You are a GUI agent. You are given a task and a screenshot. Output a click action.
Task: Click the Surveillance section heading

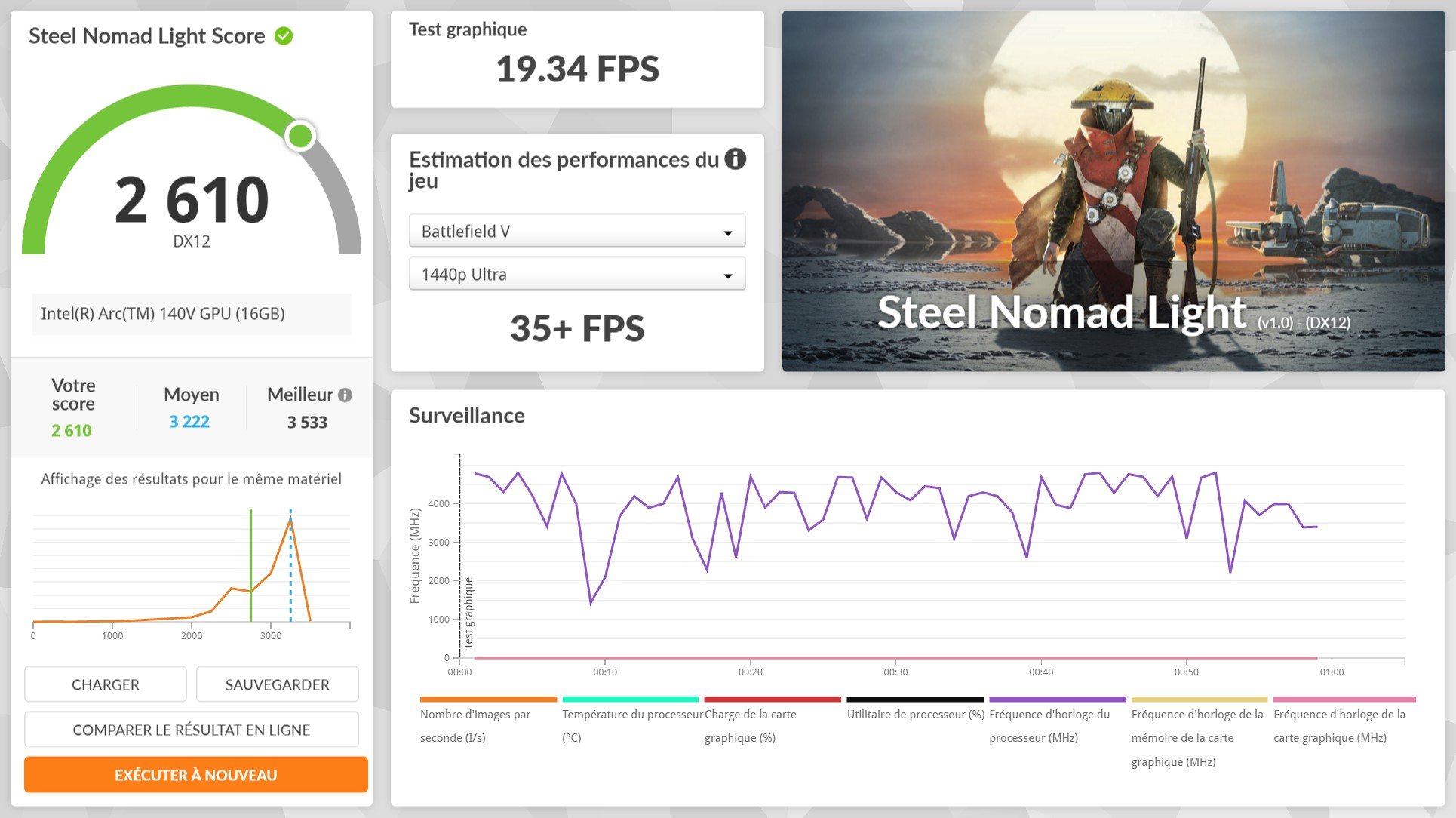tap(467, 416)
